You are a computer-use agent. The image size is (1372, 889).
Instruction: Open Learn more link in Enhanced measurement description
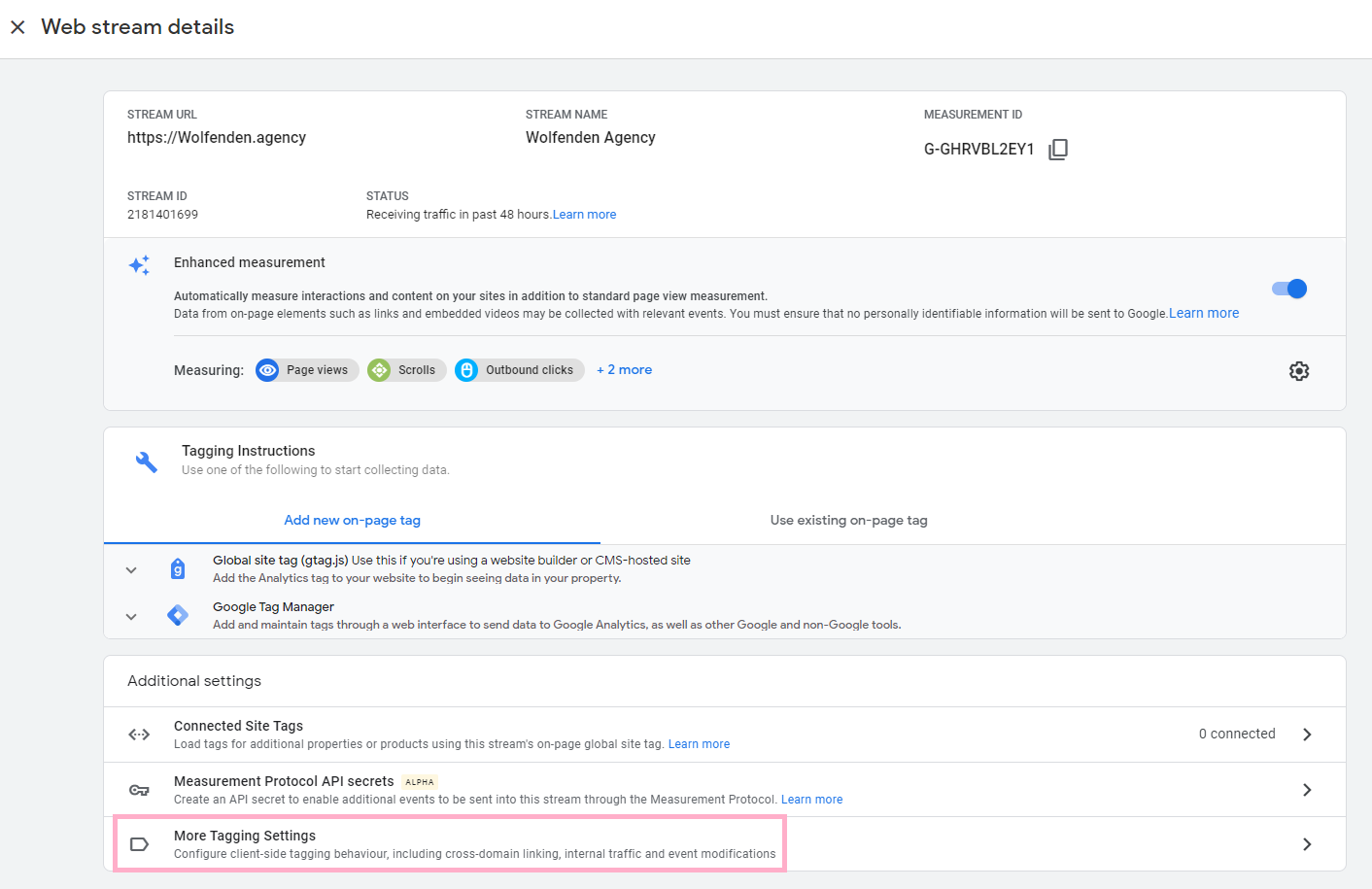tap(1204, 313)
